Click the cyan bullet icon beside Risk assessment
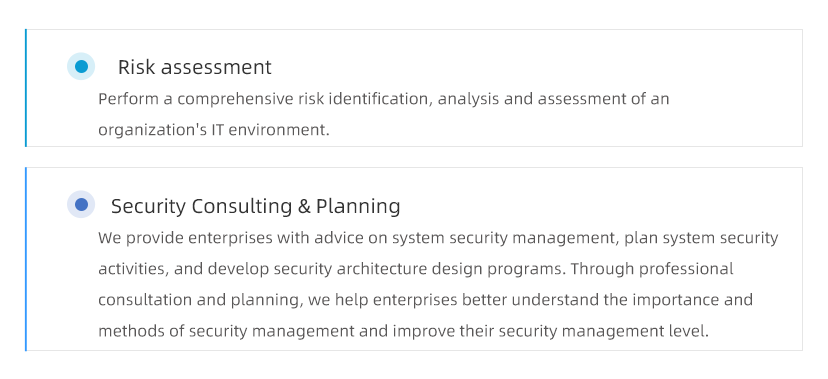This screenshot has height=379, width=828. click(81, 67)
